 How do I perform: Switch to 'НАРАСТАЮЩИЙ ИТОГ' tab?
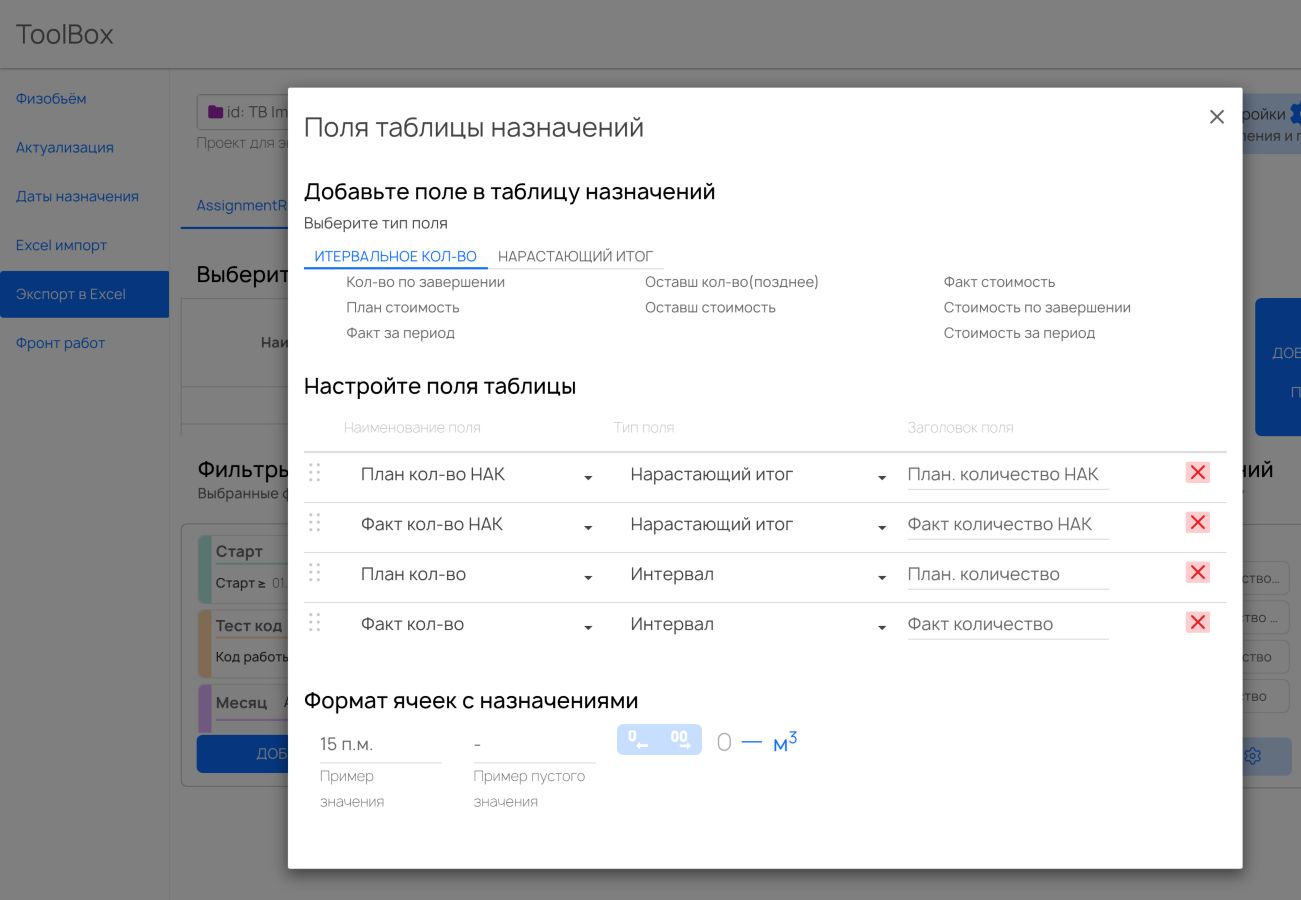point(575,256)
